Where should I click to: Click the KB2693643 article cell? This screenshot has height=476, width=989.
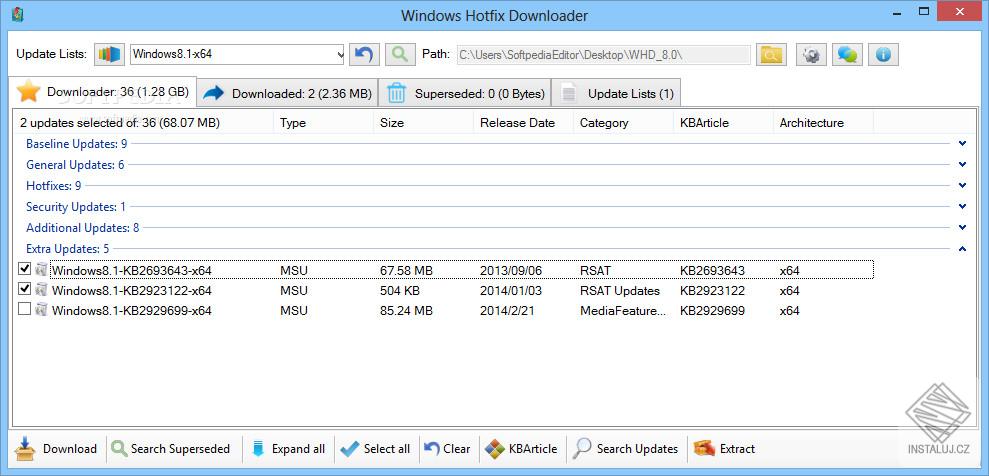[712, 270]
